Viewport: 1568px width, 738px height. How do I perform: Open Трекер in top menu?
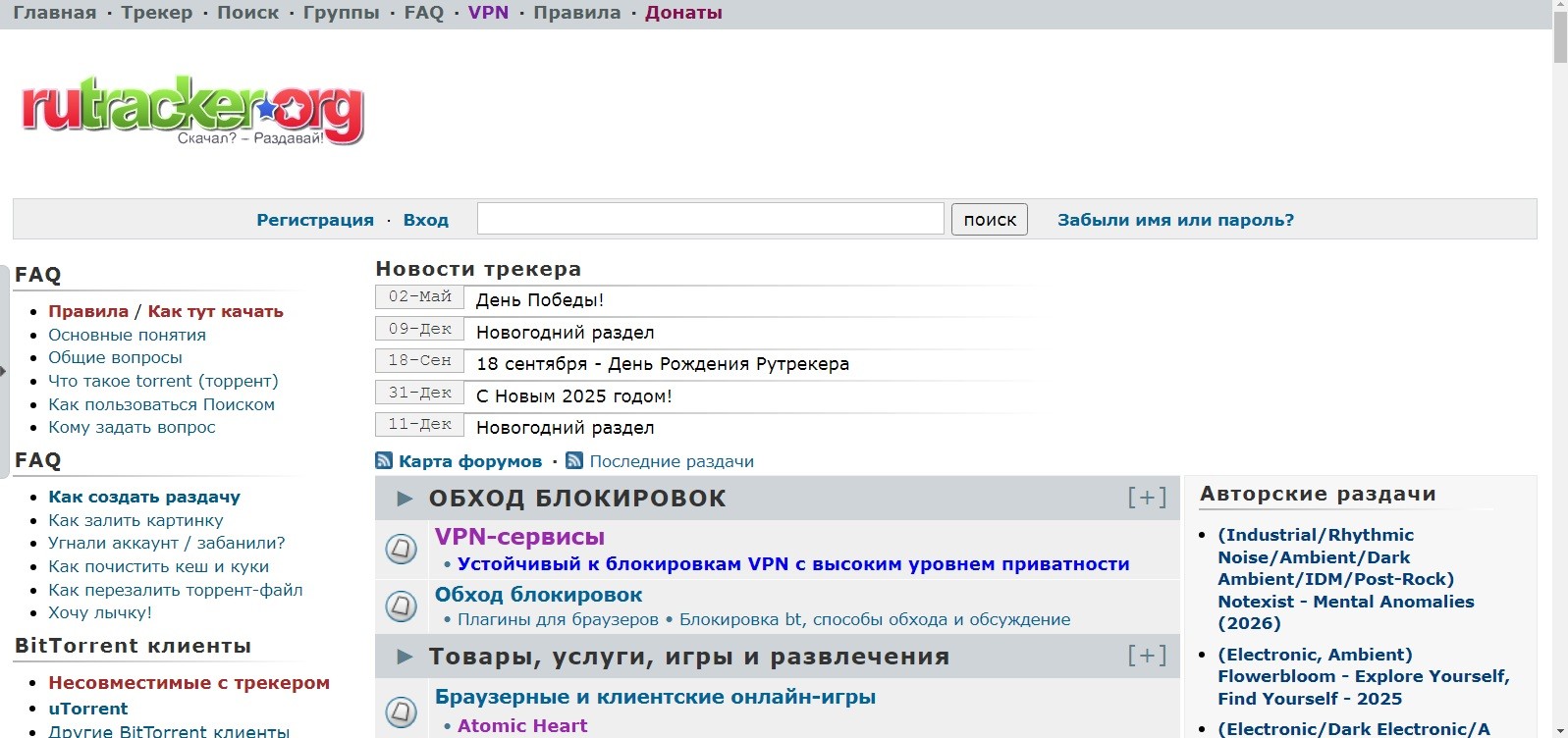coord(157,13)
